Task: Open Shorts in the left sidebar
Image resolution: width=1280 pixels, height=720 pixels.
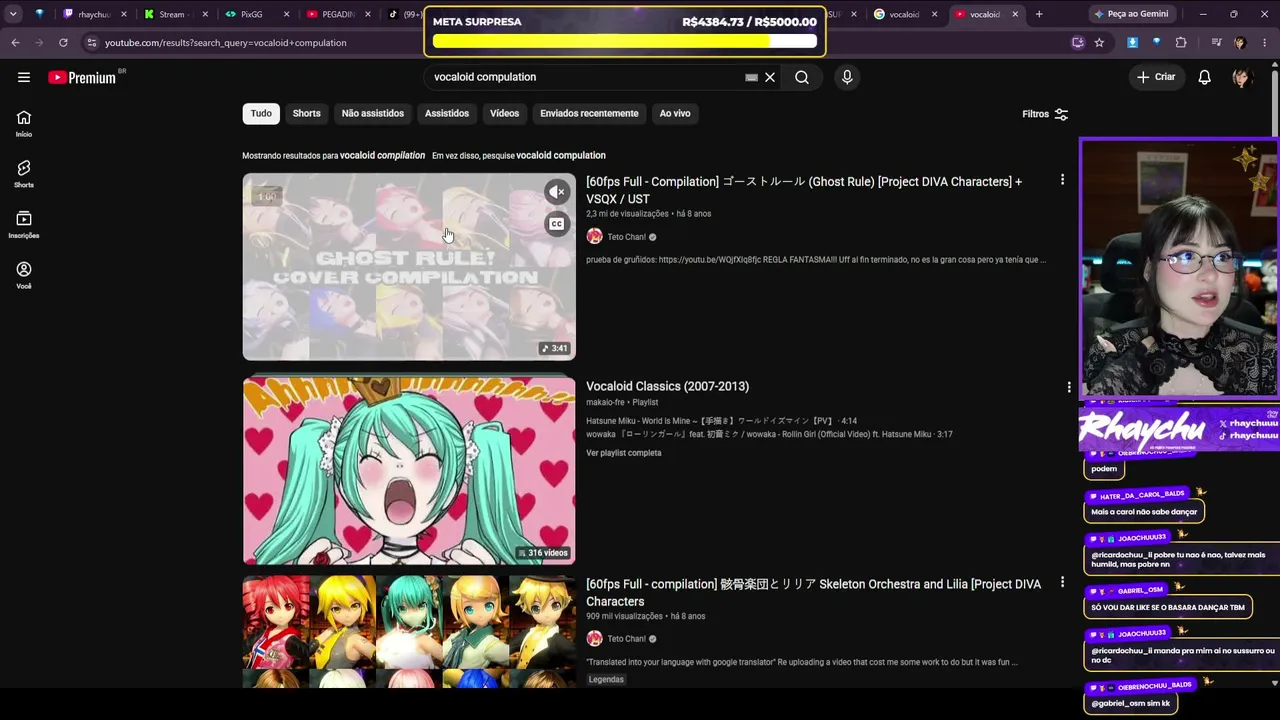Action: 24,174
